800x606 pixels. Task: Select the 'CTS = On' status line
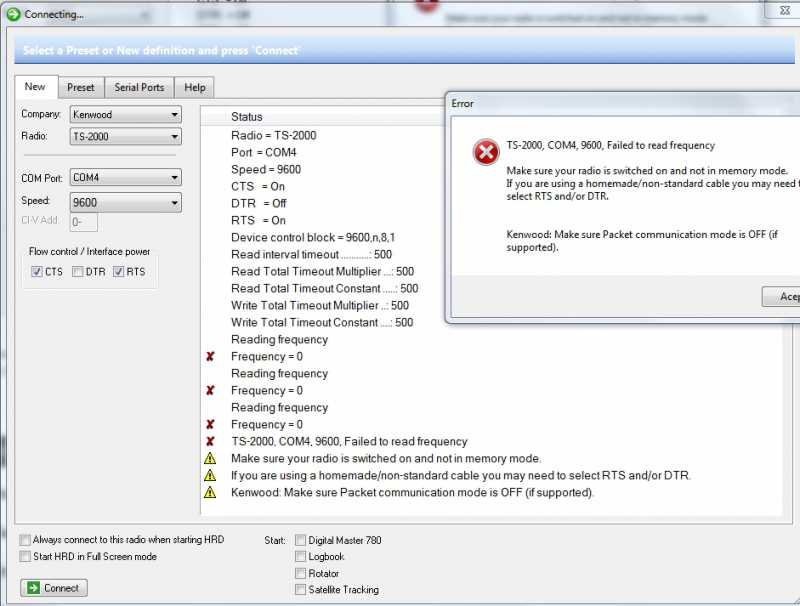(x=258, y=187)
